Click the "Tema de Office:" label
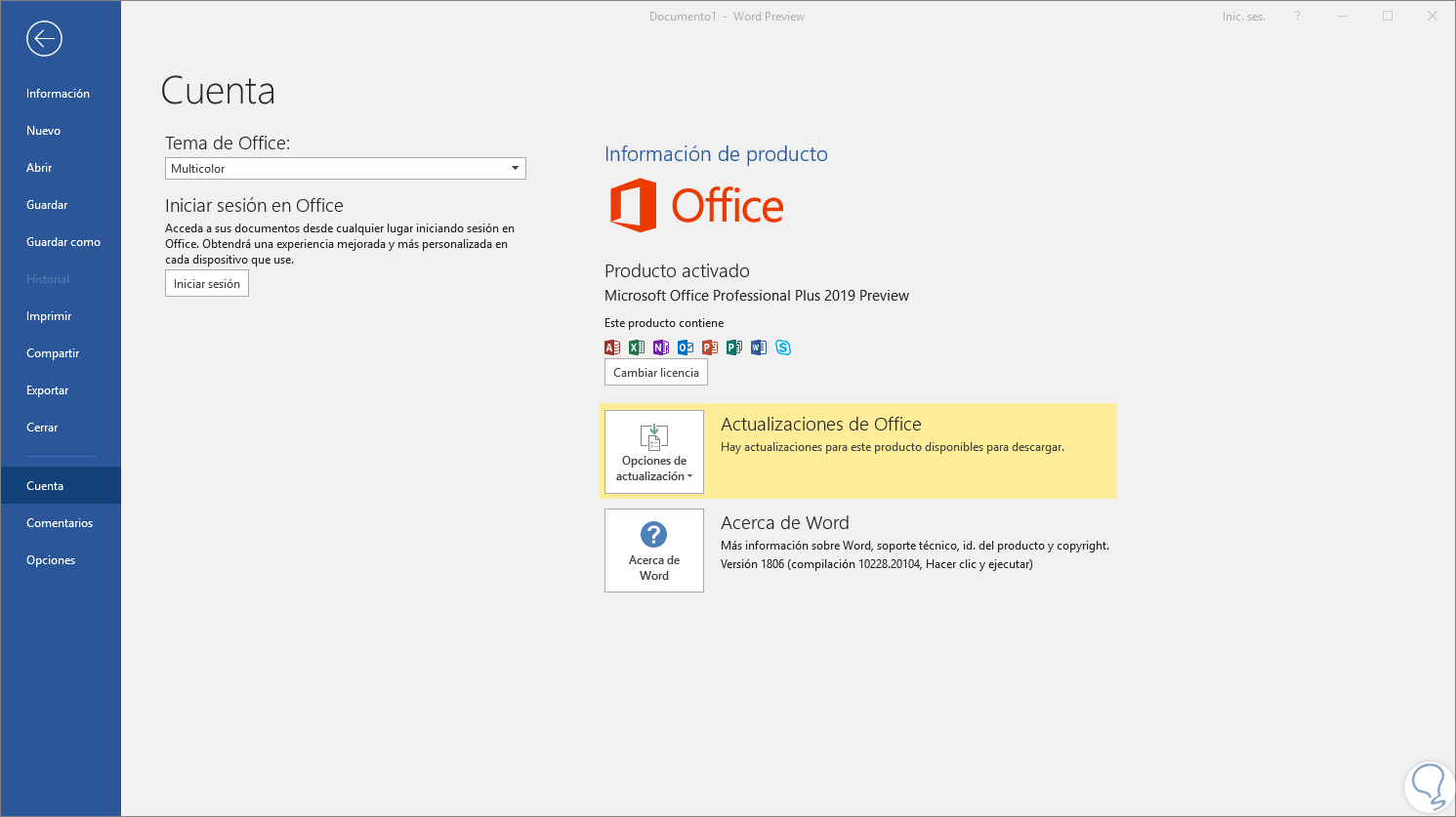Viewport: 1456px width, 817px height. click(228, 143)
